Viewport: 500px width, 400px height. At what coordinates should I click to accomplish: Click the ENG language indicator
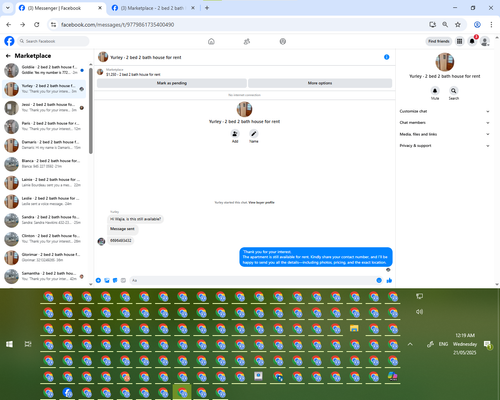(x=443, y=344)
